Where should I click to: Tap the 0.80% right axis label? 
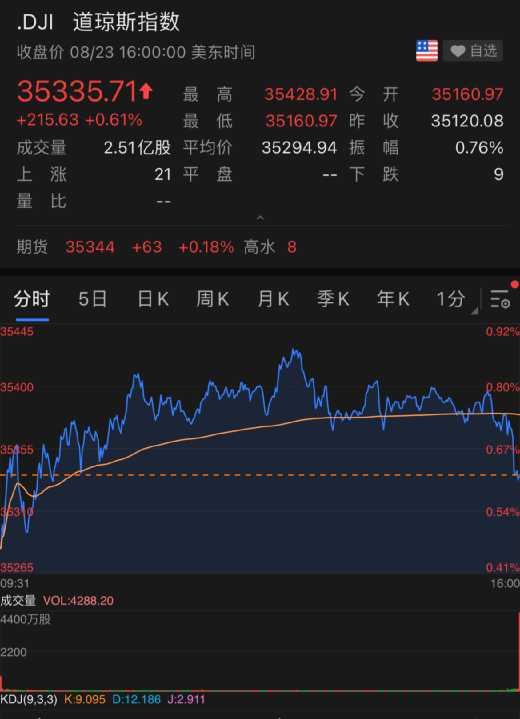click(x=503, y=387)
